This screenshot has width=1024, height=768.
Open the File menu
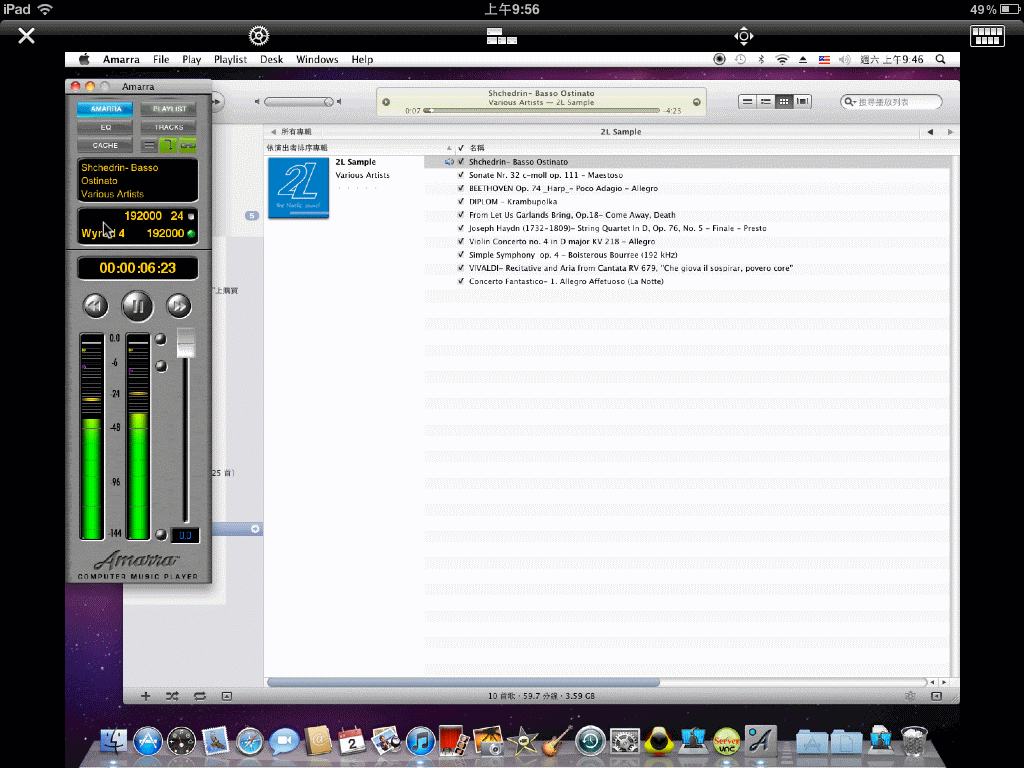pos(161,59)
